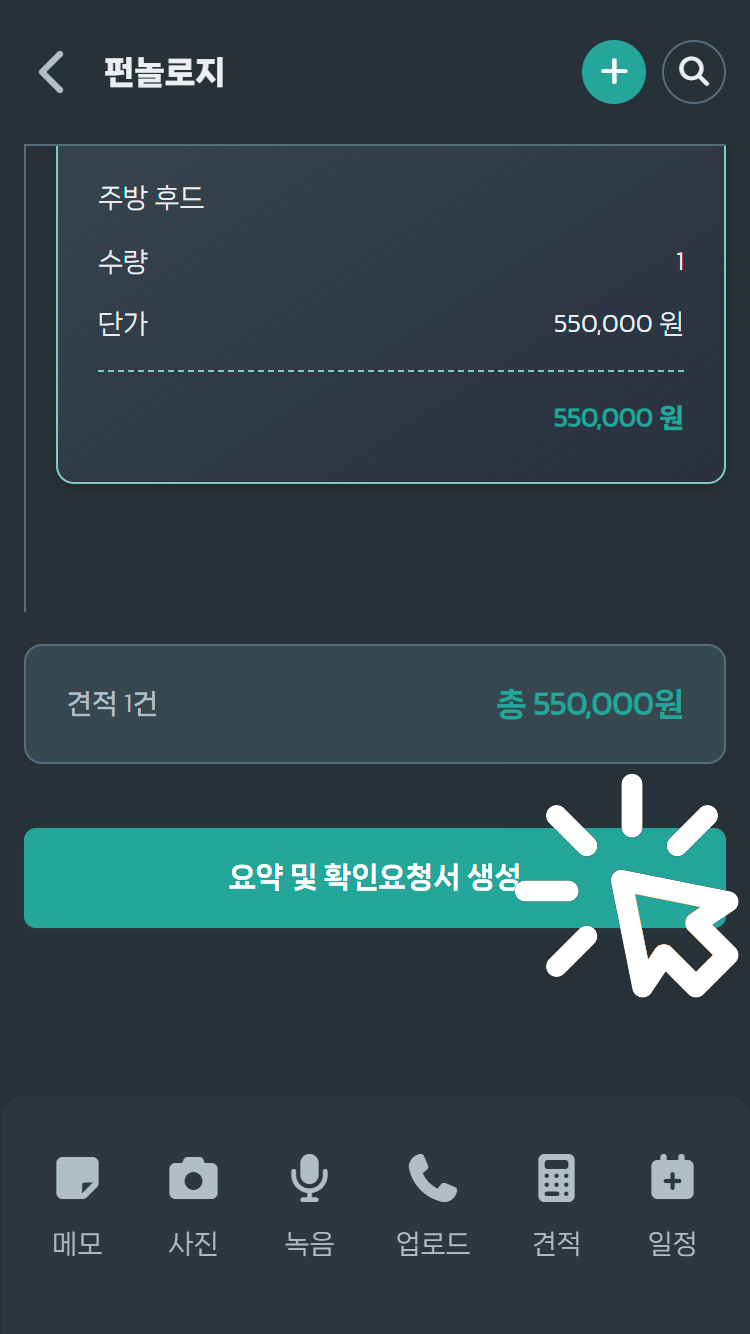
Task: Click the calculator estimate icon
Action: (x=556, y=1178)
